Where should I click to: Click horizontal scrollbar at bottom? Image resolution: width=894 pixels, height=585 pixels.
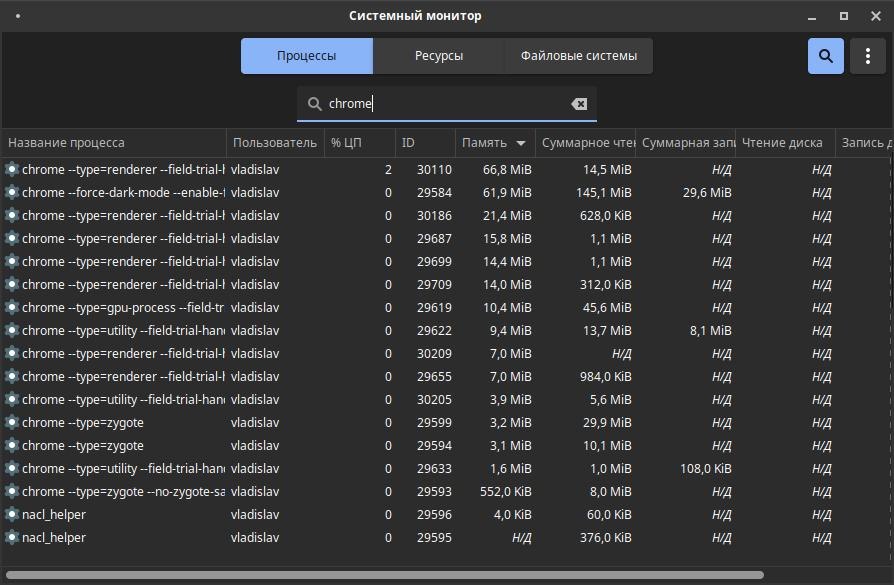[384, 575]
